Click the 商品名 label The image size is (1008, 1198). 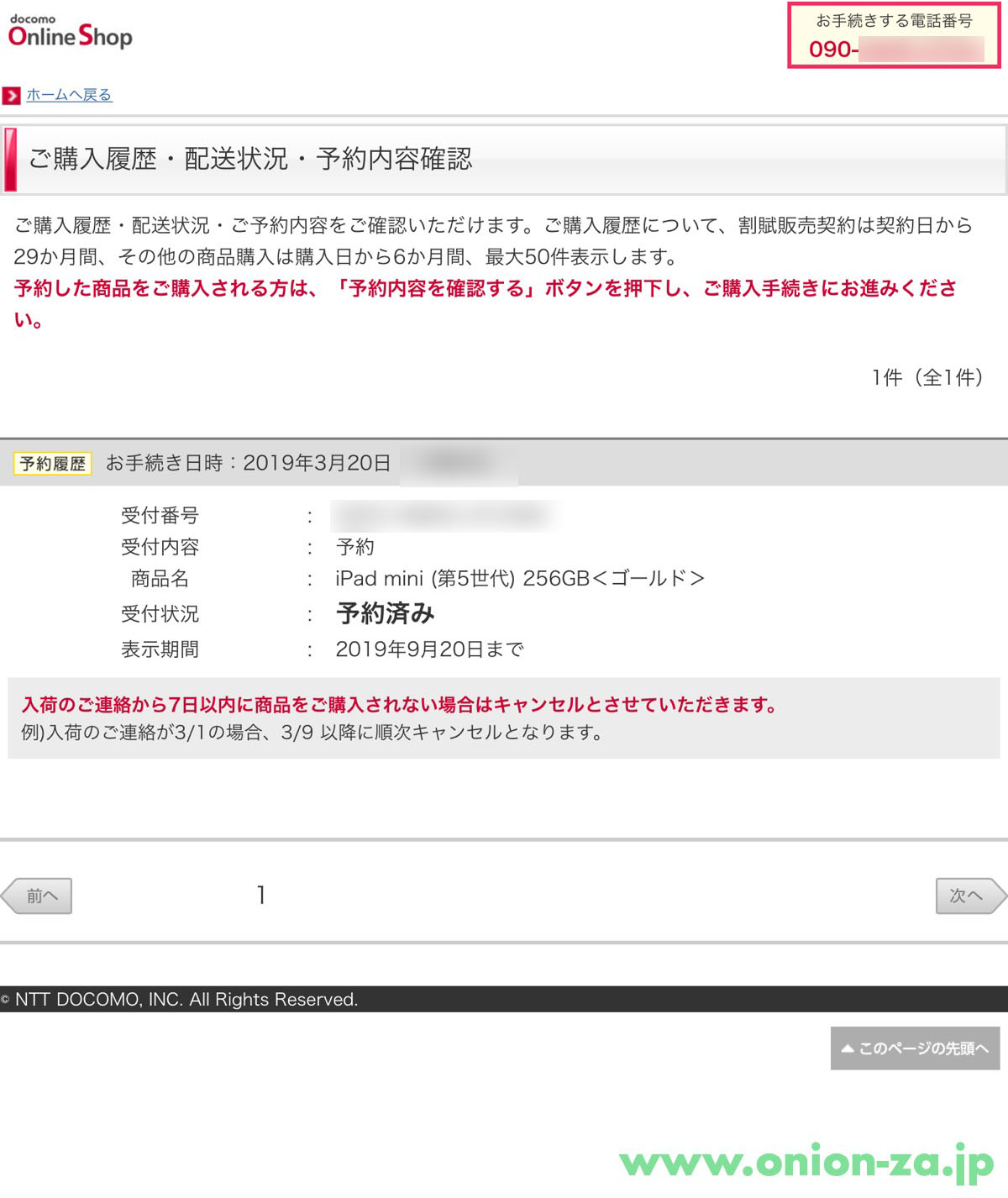160,579
